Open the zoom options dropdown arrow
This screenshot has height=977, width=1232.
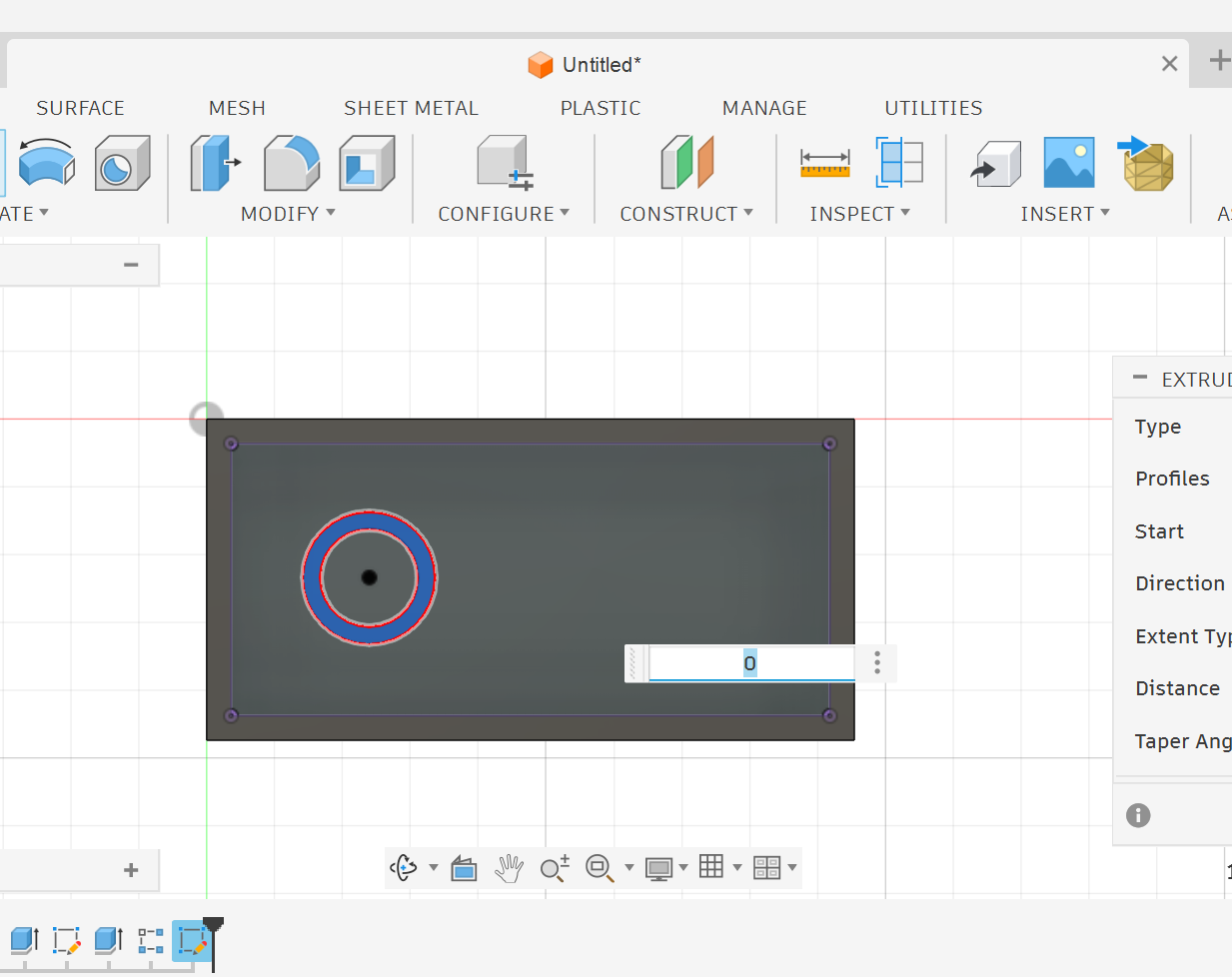point(629,867)
